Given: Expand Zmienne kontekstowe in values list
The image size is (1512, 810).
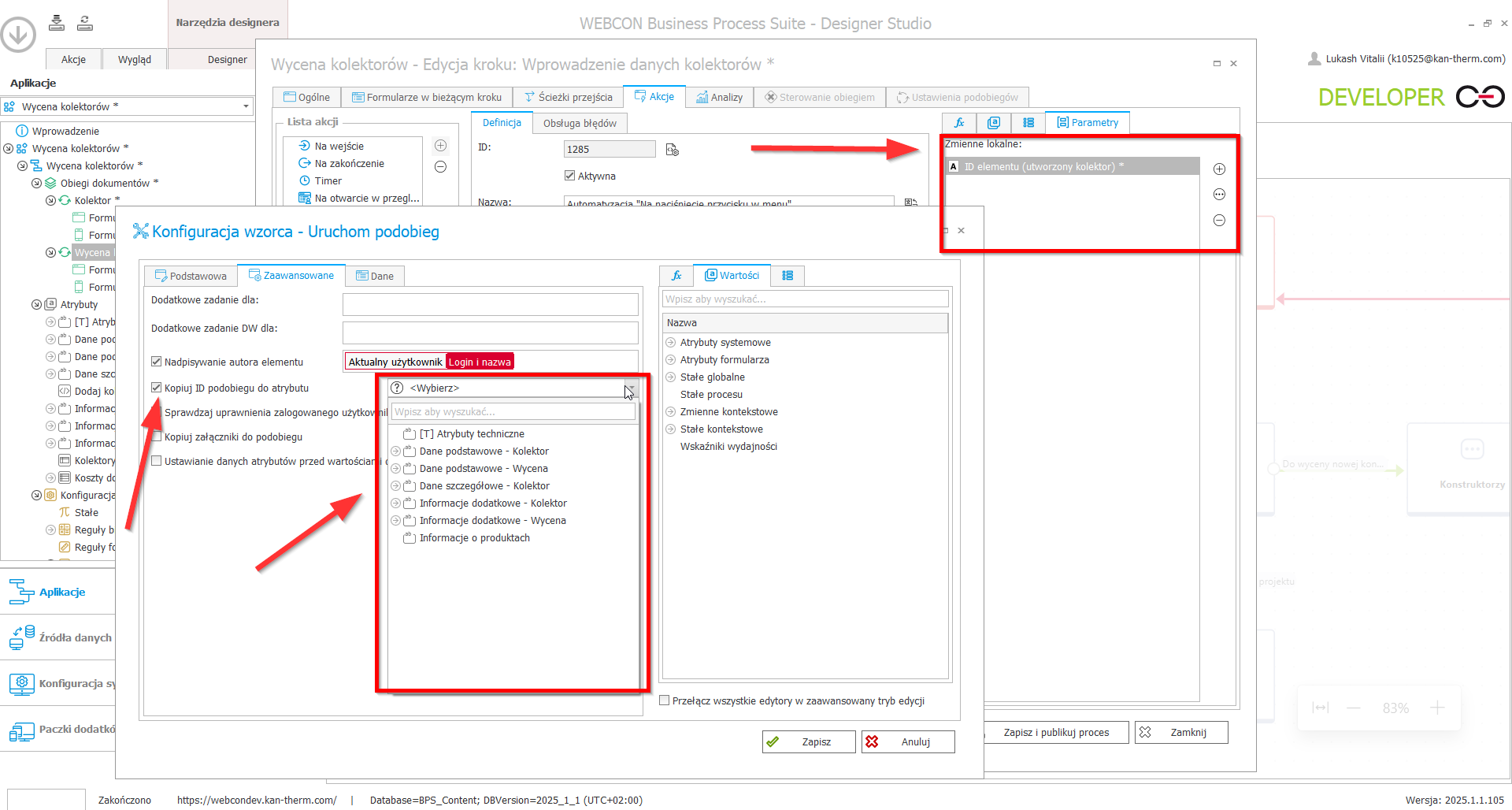Looking at the screenshot, I should [x=671, y=412].
